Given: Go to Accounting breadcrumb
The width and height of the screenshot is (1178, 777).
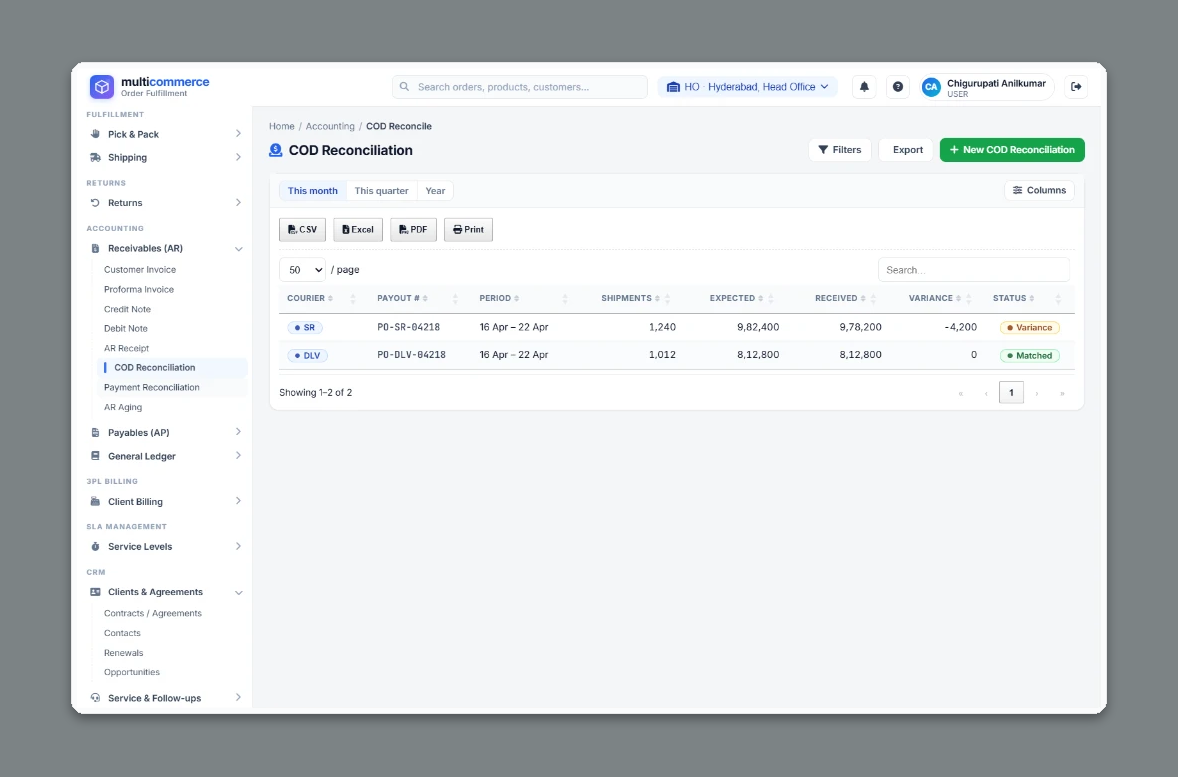Looking at the screenshot, I should 330,126.
